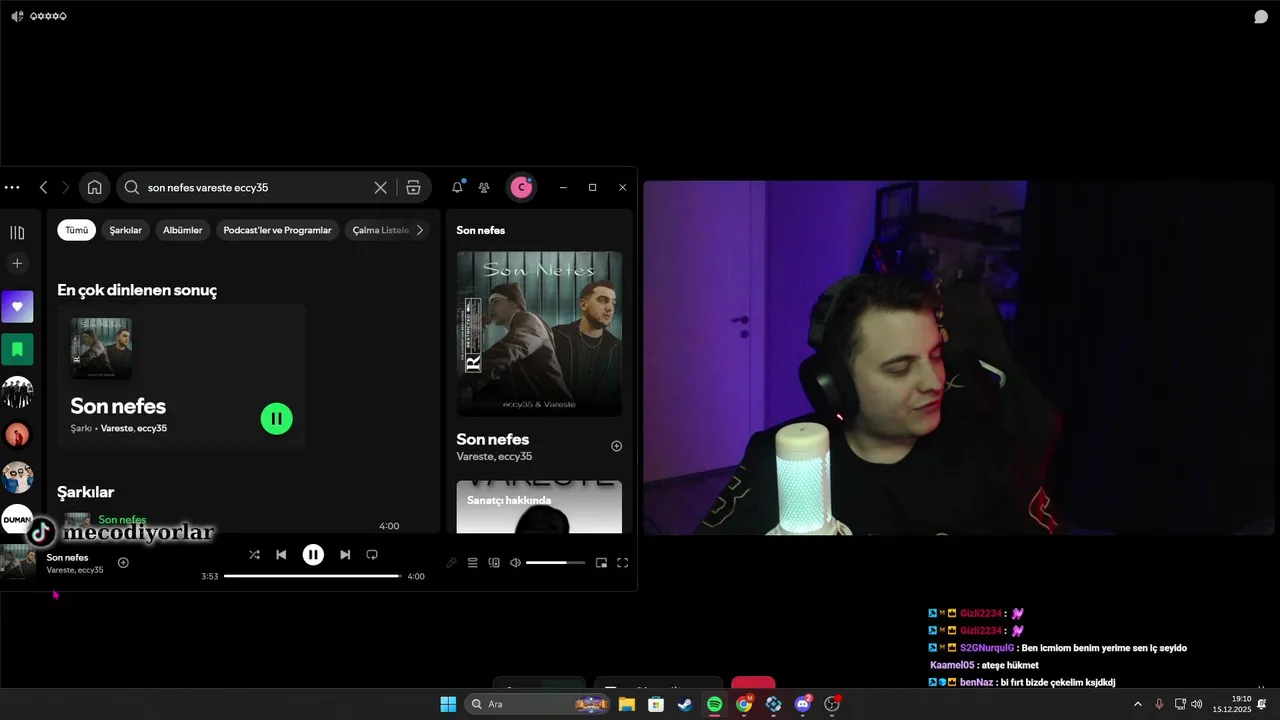
Task: Open the Liked Songs playlist
Action: pyautogui.click(x=17, y=307)
